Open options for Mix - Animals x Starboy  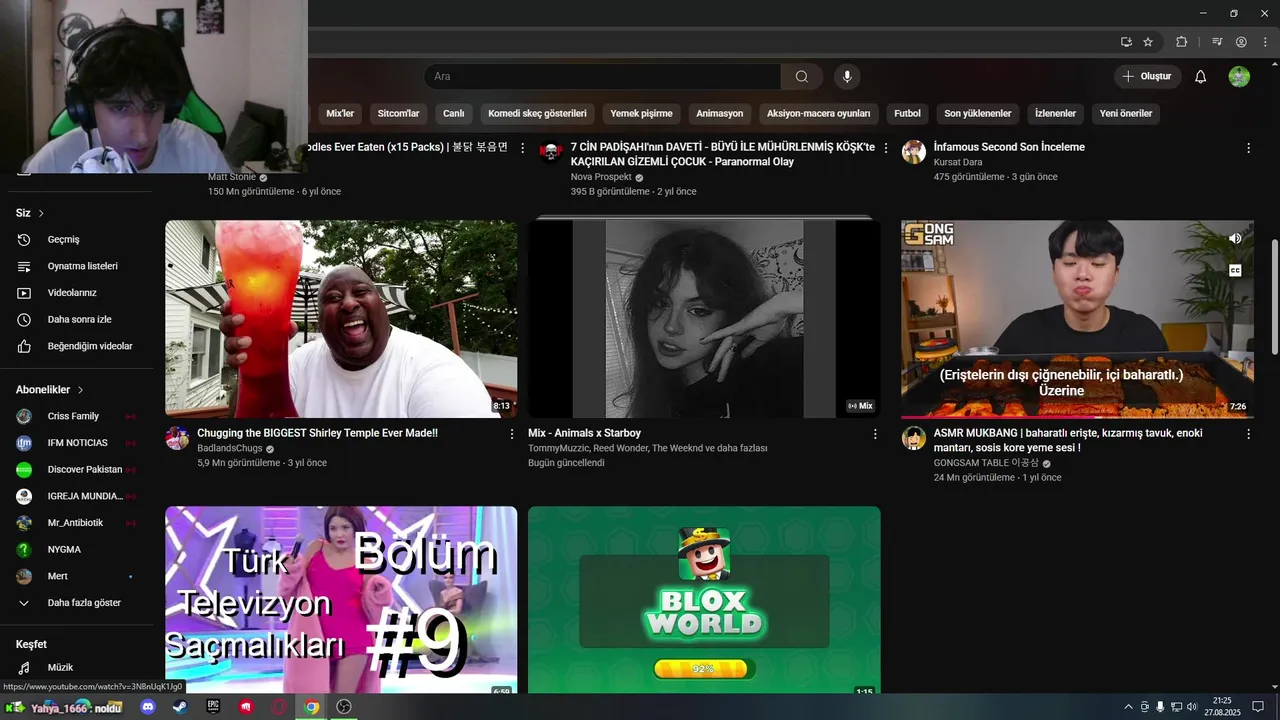(x=875, y=434)
